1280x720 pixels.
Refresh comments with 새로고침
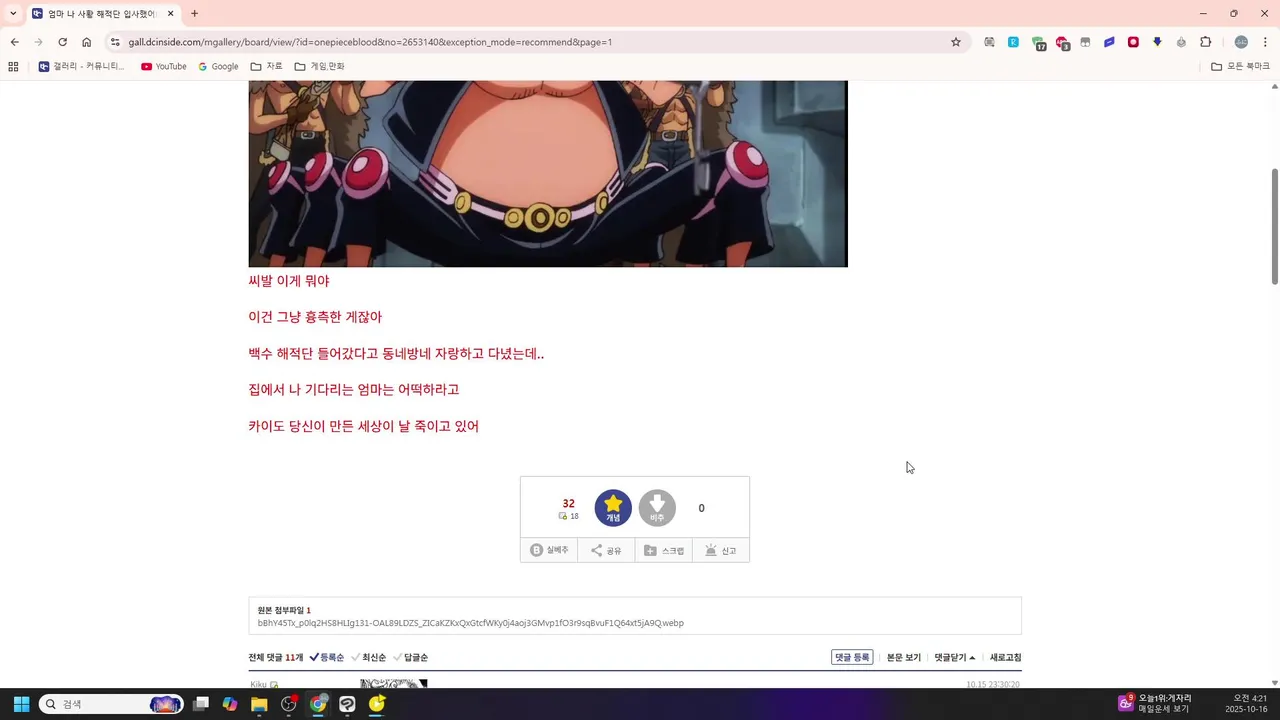(1006, 658)
